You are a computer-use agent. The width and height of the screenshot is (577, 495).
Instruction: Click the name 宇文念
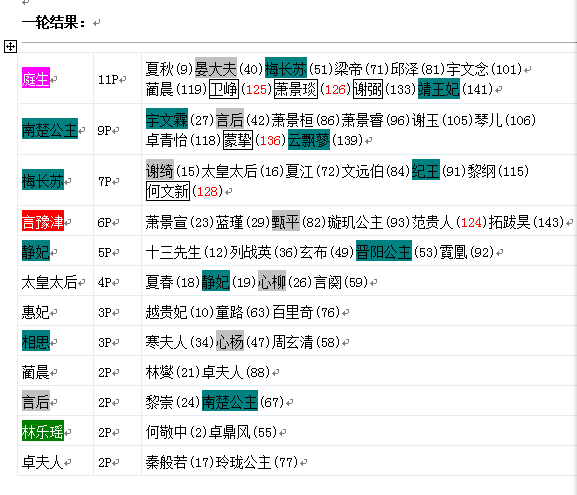point(468,69)
